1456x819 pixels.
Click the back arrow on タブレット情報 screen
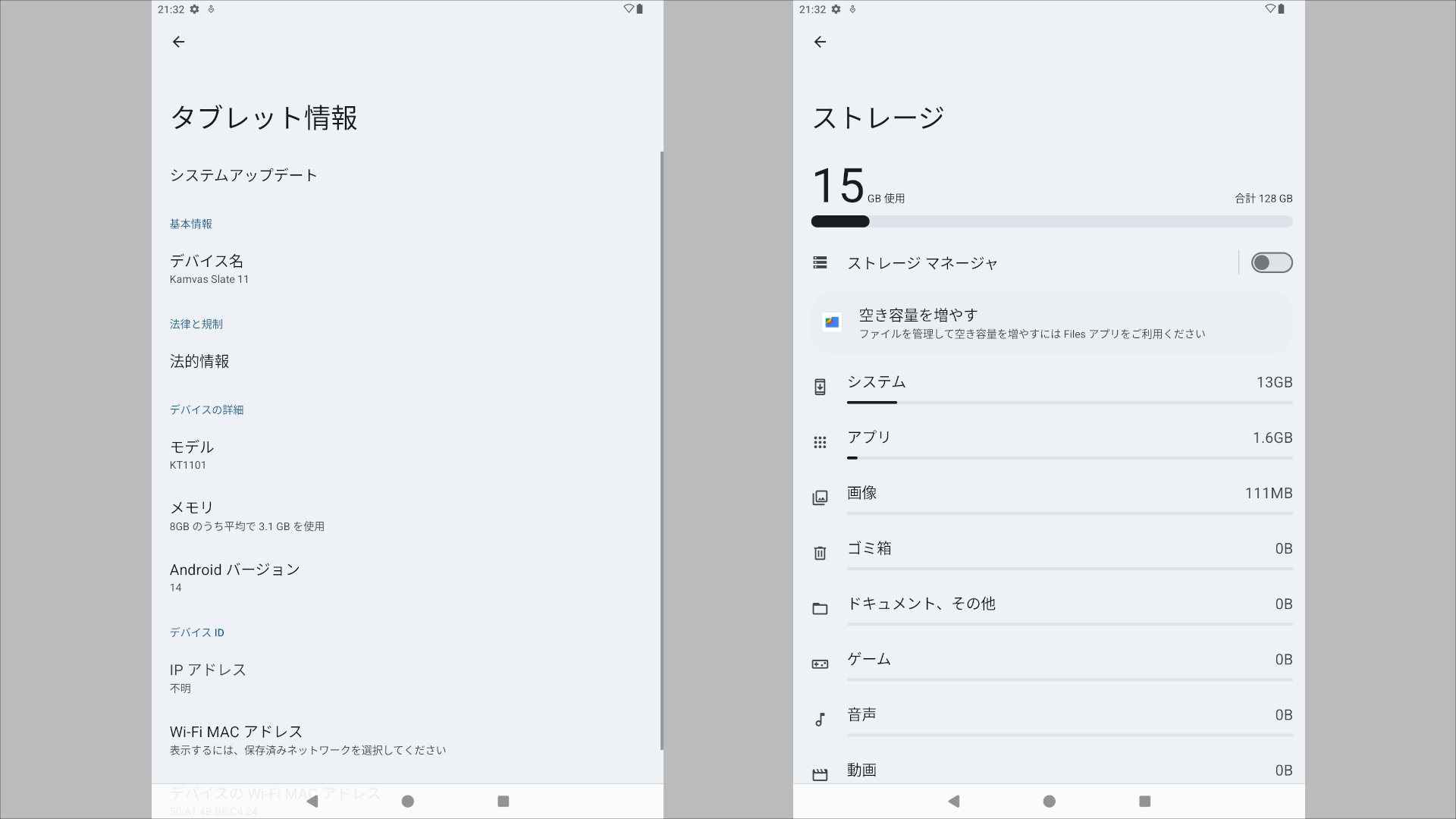pyautogui.click(x=178, y=42)
